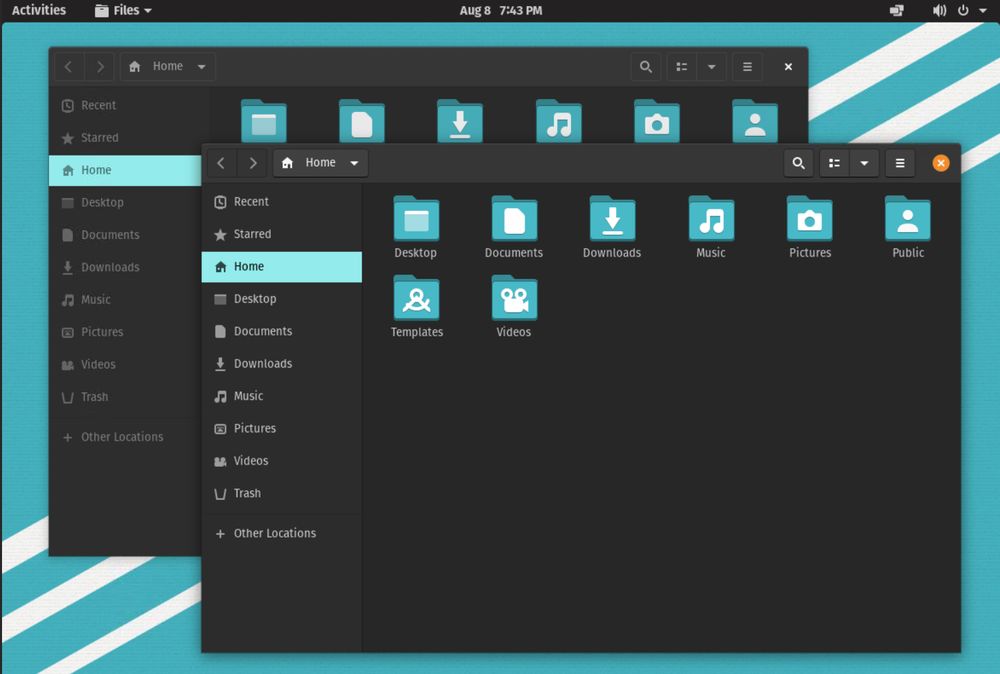1000x674 pixels.
Task: Open the Activities overview
Action: 39,10
